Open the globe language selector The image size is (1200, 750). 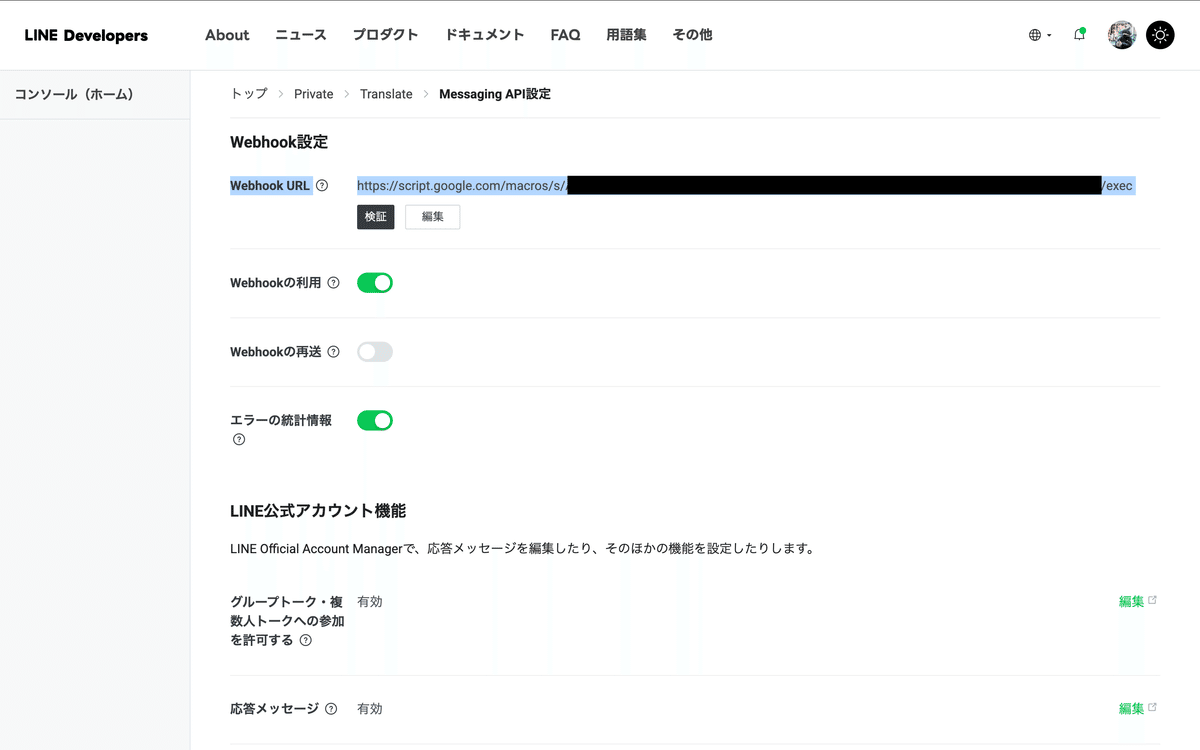point(1040,35)
